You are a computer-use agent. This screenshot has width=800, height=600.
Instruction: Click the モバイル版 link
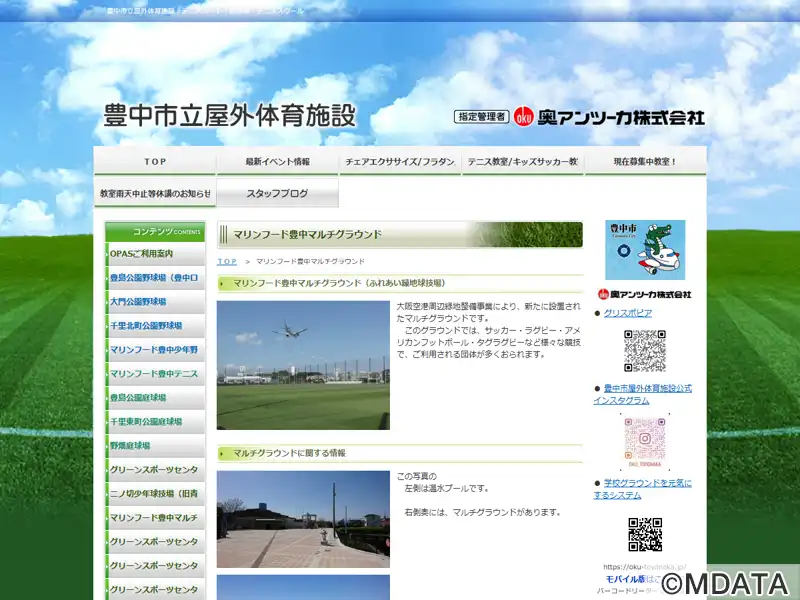(626, 579)
